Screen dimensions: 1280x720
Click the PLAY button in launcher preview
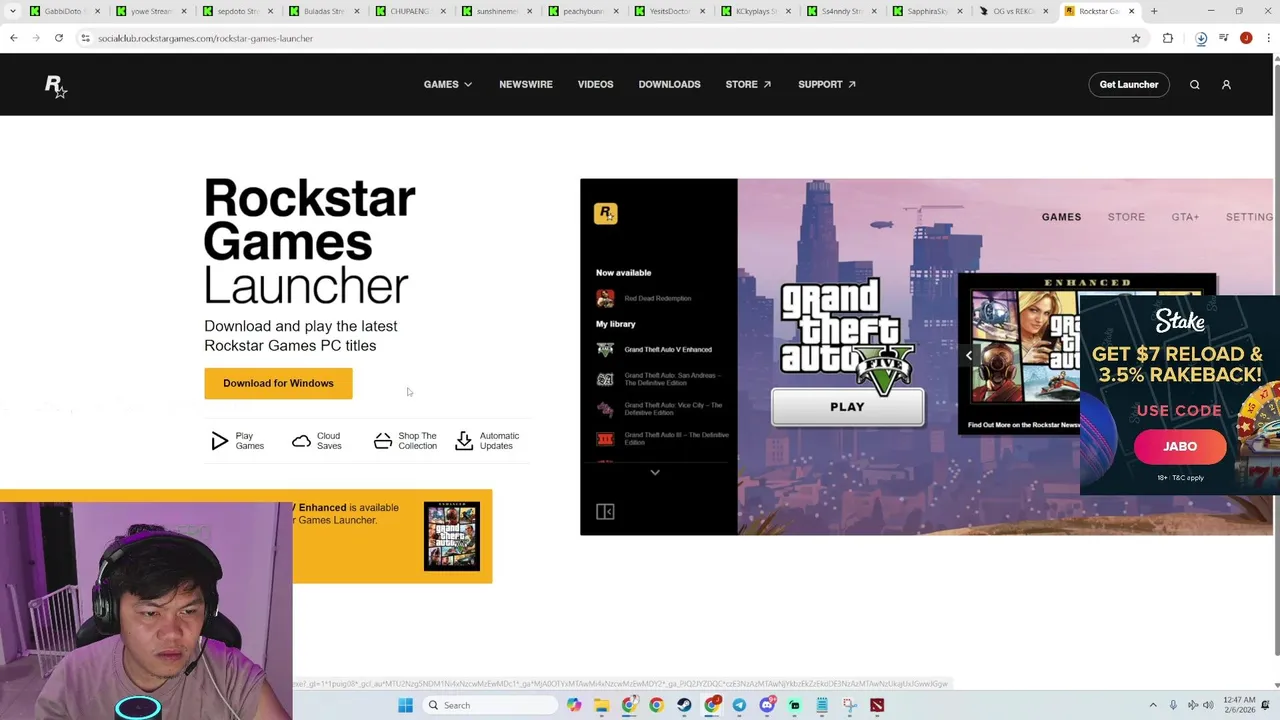click(x=847, y=407)
